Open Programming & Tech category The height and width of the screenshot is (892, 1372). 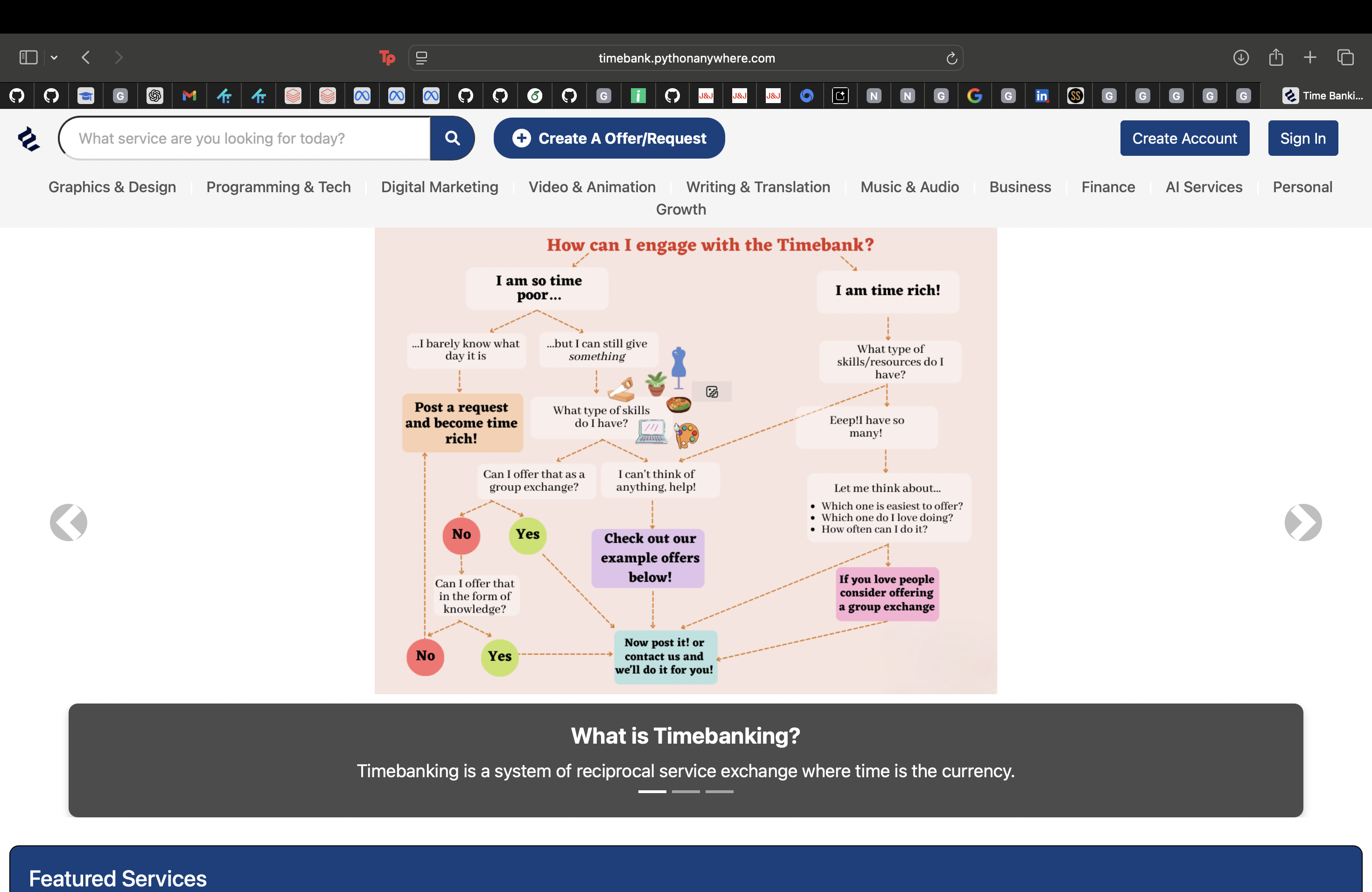[x=279, y=187]
